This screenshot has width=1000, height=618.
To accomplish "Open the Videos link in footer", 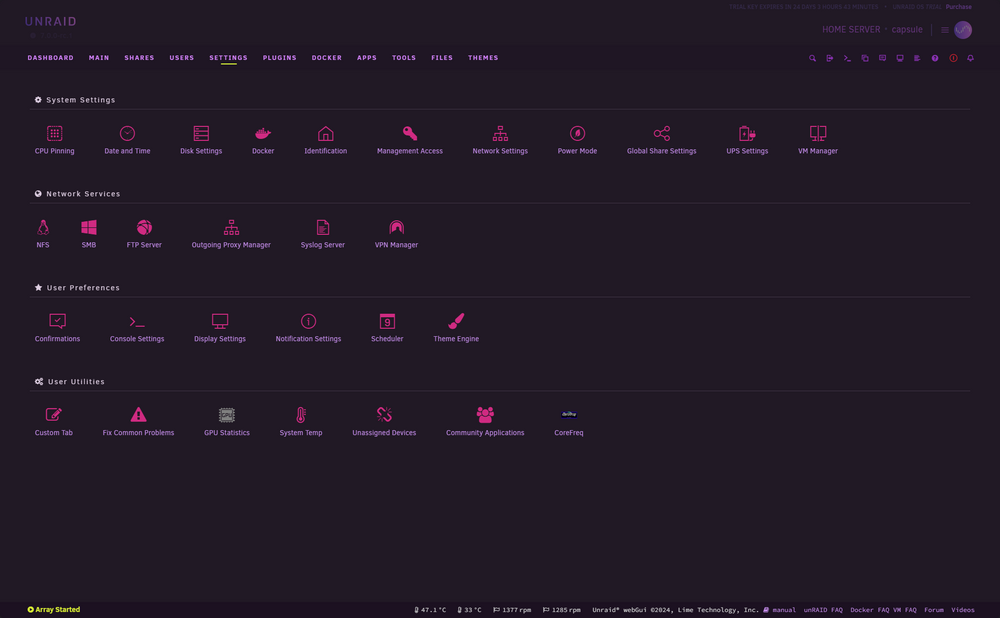I will coord(962,610).
